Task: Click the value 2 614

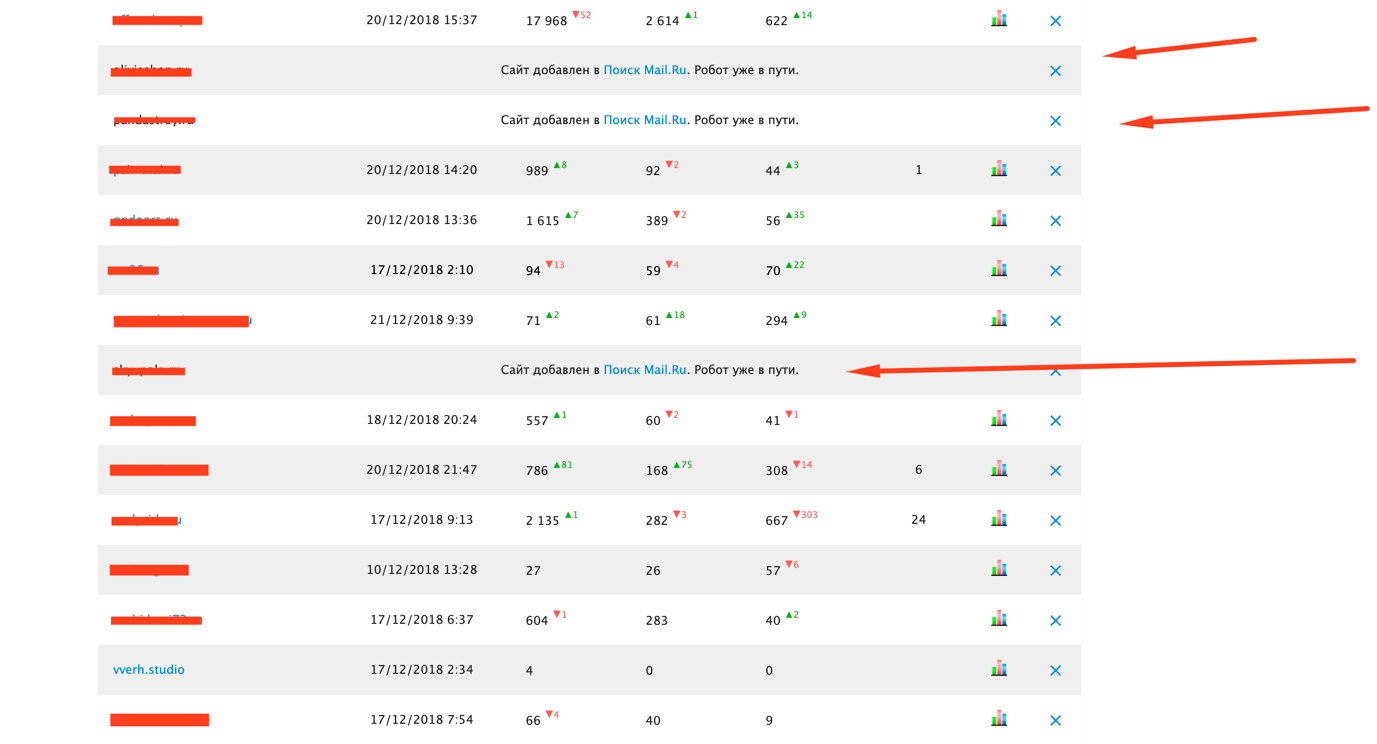Action: click(662, 21)
